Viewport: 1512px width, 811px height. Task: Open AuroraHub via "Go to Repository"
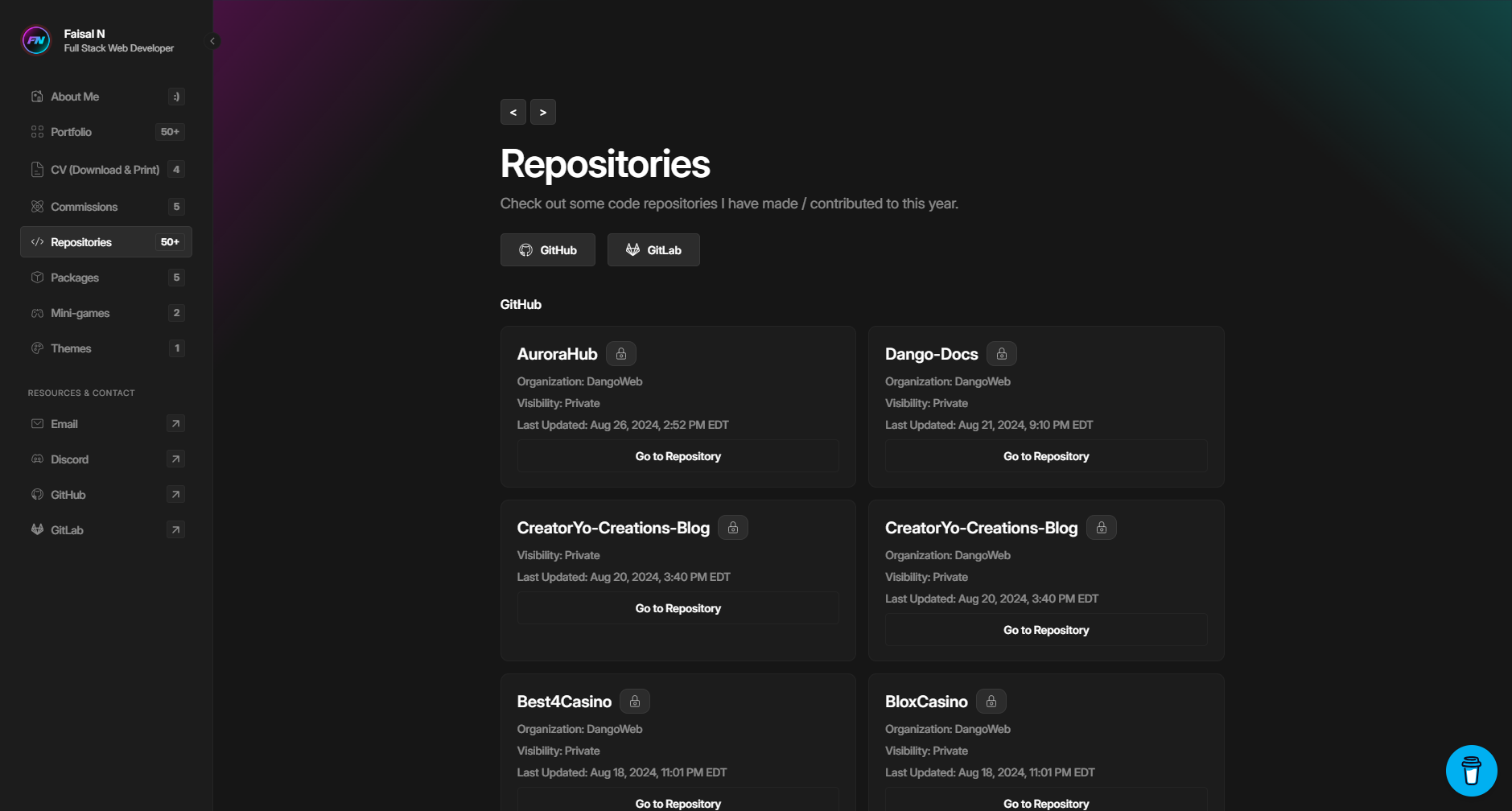pyautogui.click(x=678, y=455)
